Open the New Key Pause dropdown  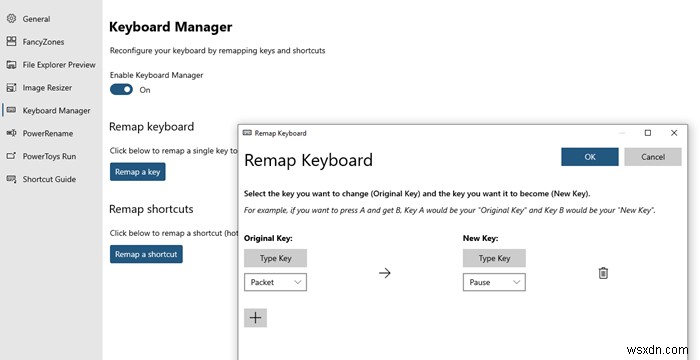(x=494, y=282)
